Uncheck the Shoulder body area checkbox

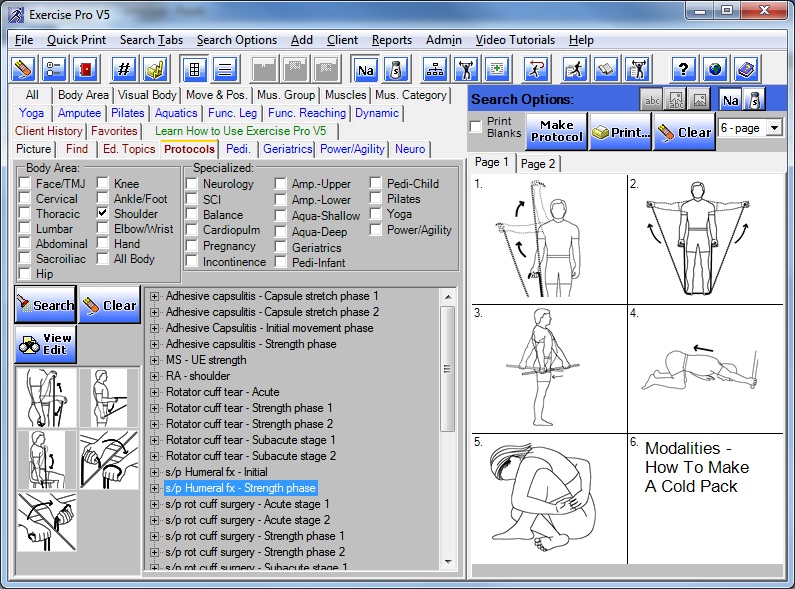pos(103,213)
